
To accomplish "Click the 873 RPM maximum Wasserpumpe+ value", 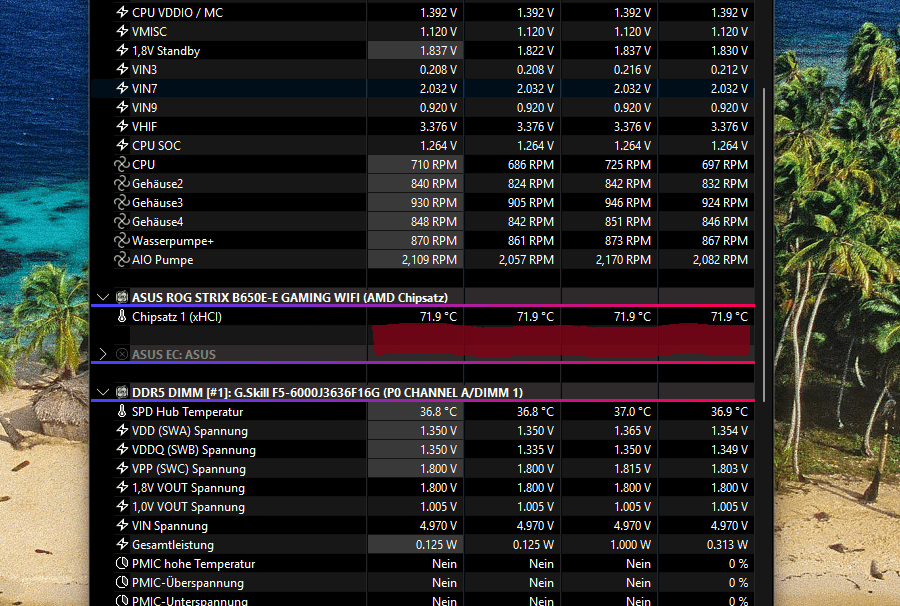I will pos(628,240).
